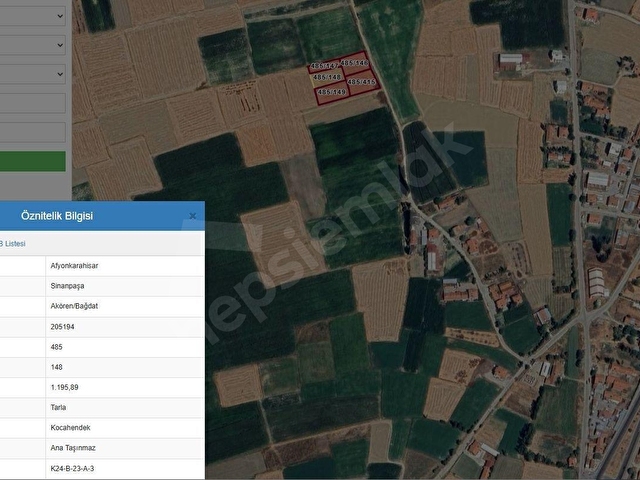The image size is (640, 480).
Task: Select parcel 485/148 on the map
Action: pyautogui.click(x=327, y=77)
